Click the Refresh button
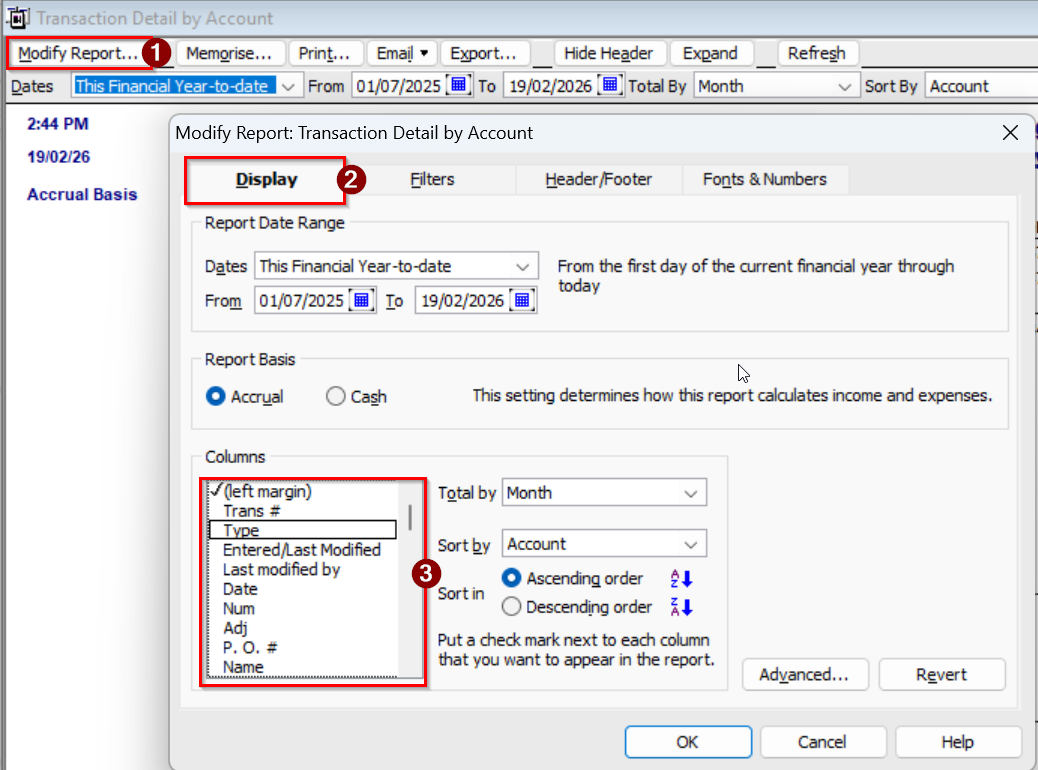 (817, 54)
